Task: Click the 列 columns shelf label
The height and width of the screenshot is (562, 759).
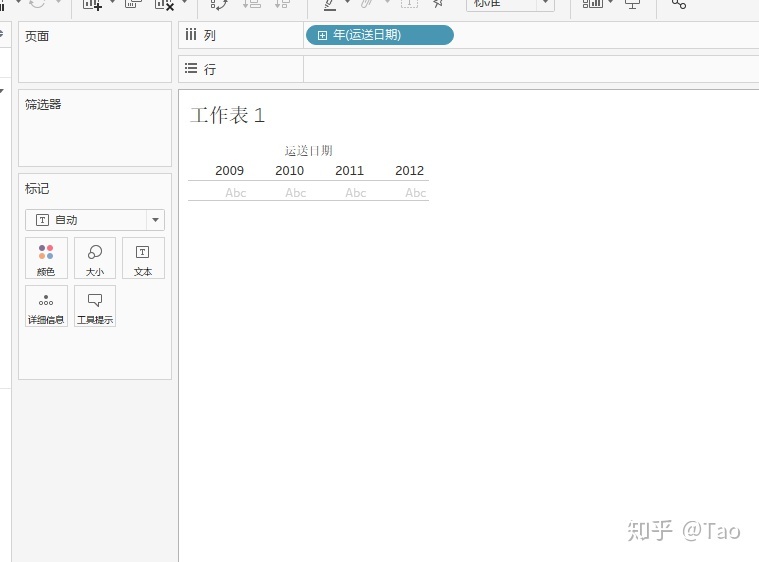Action: point(210,35)
